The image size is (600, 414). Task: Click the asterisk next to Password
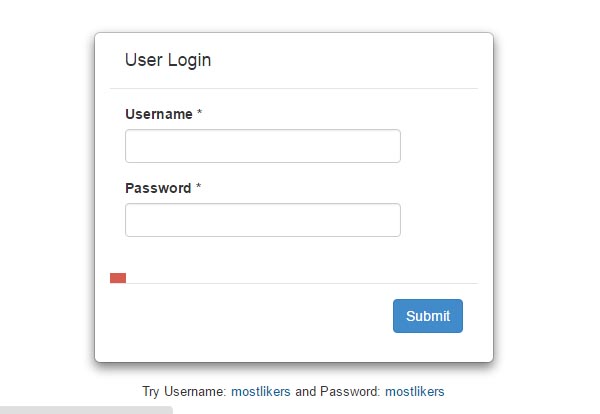click(199, 188)
